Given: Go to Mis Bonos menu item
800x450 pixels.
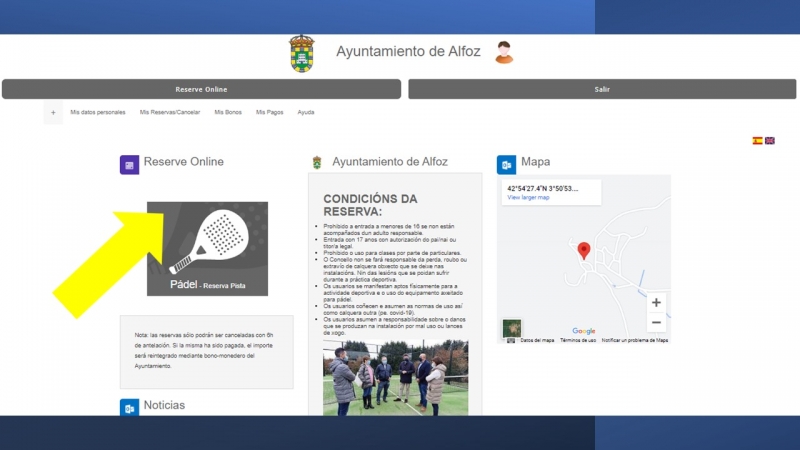Looking at the screenshot, I should (x=228, y=112).
